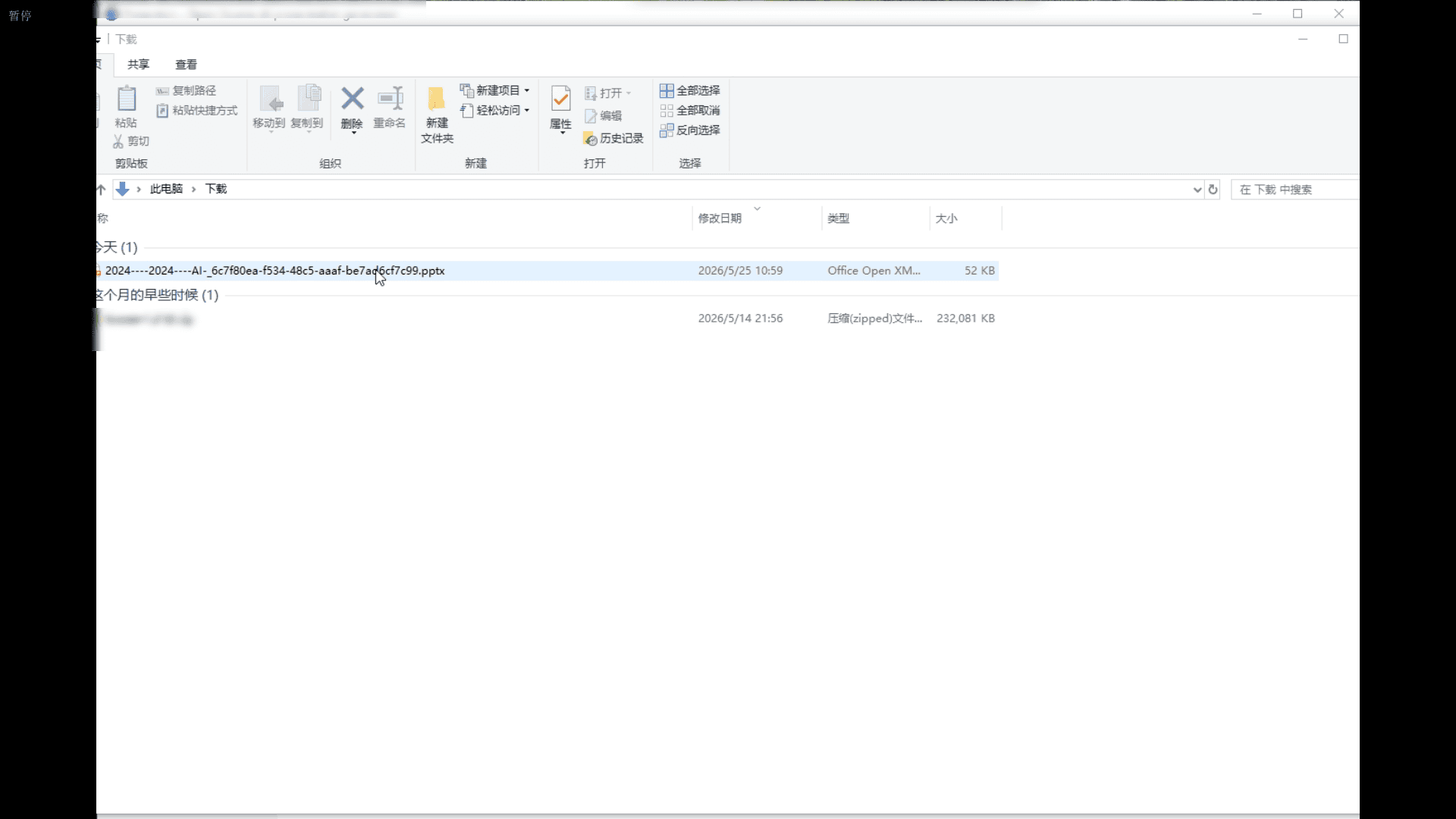Switch to the View (查看) ribbon tab
Screen dimensions: 1456x819
point(186,64)
